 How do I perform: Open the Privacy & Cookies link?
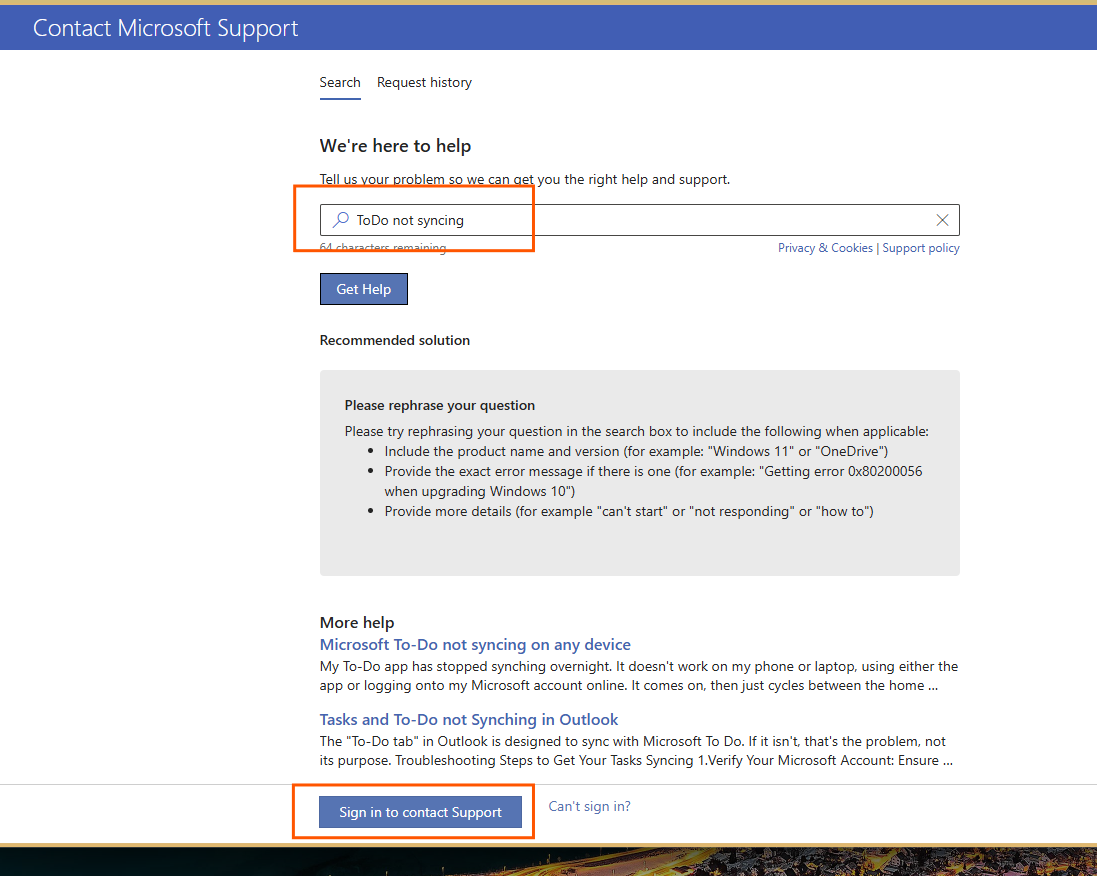[x=825, y=248]
